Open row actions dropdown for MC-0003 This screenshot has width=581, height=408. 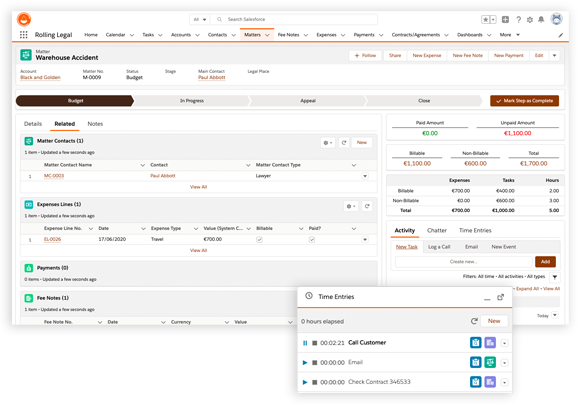click(365, 176)
